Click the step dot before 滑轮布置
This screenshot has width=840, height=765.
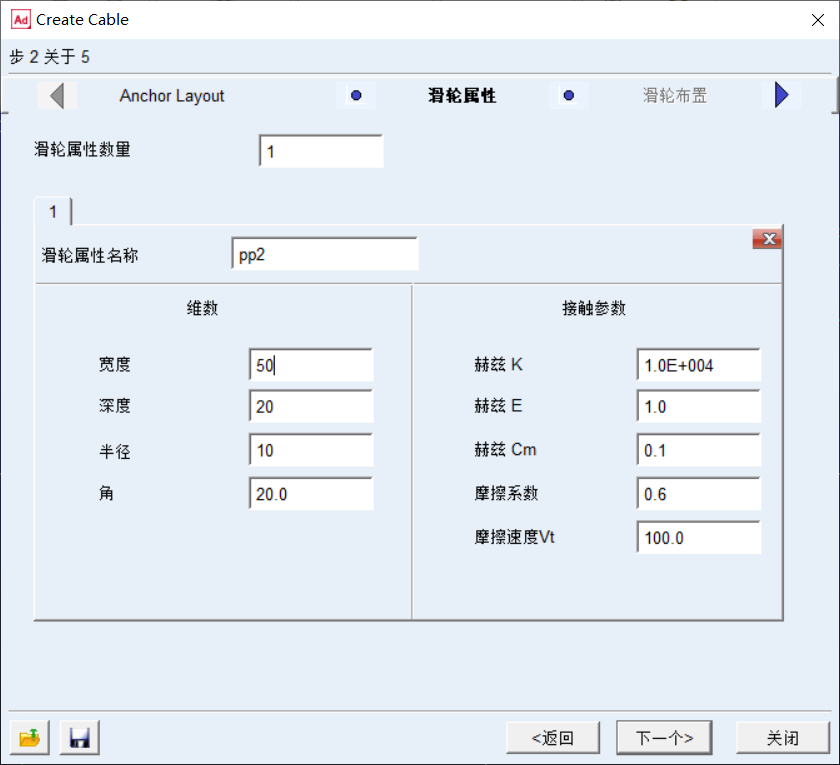(569, 95)
